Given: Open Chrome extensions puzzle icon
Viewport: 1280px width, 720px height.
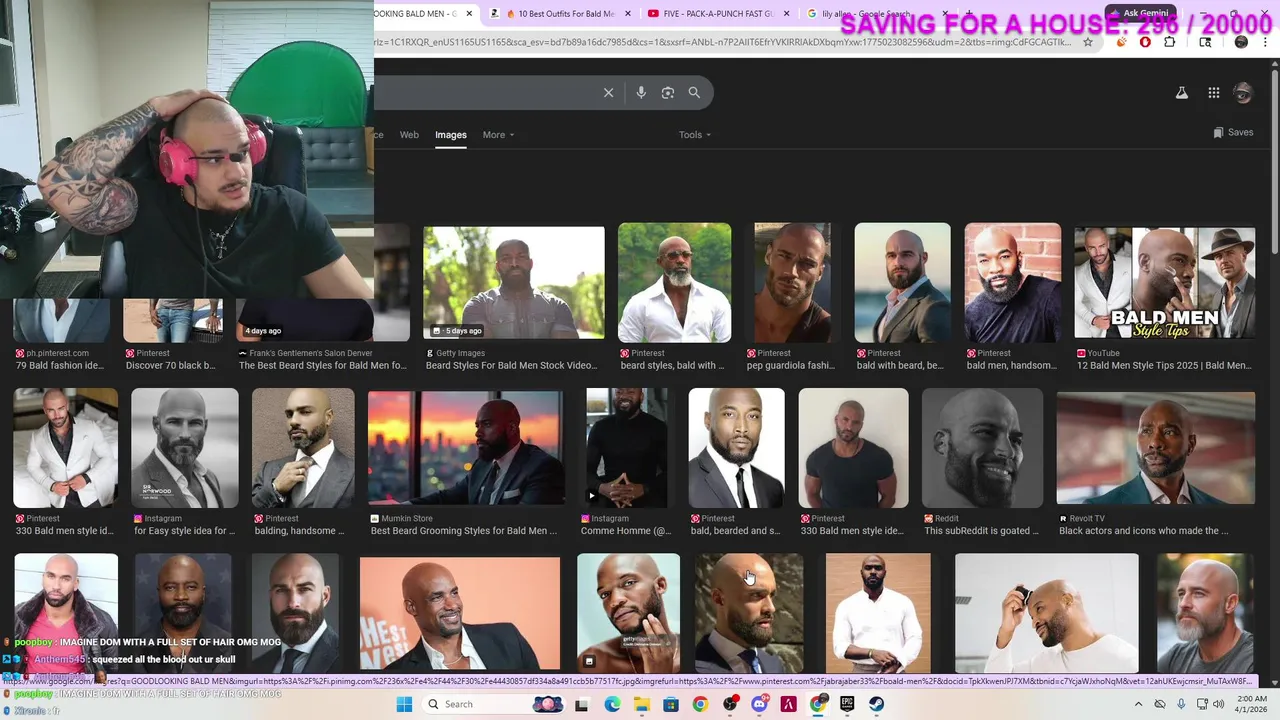Looking at the screenshot, I should 1170,42.
